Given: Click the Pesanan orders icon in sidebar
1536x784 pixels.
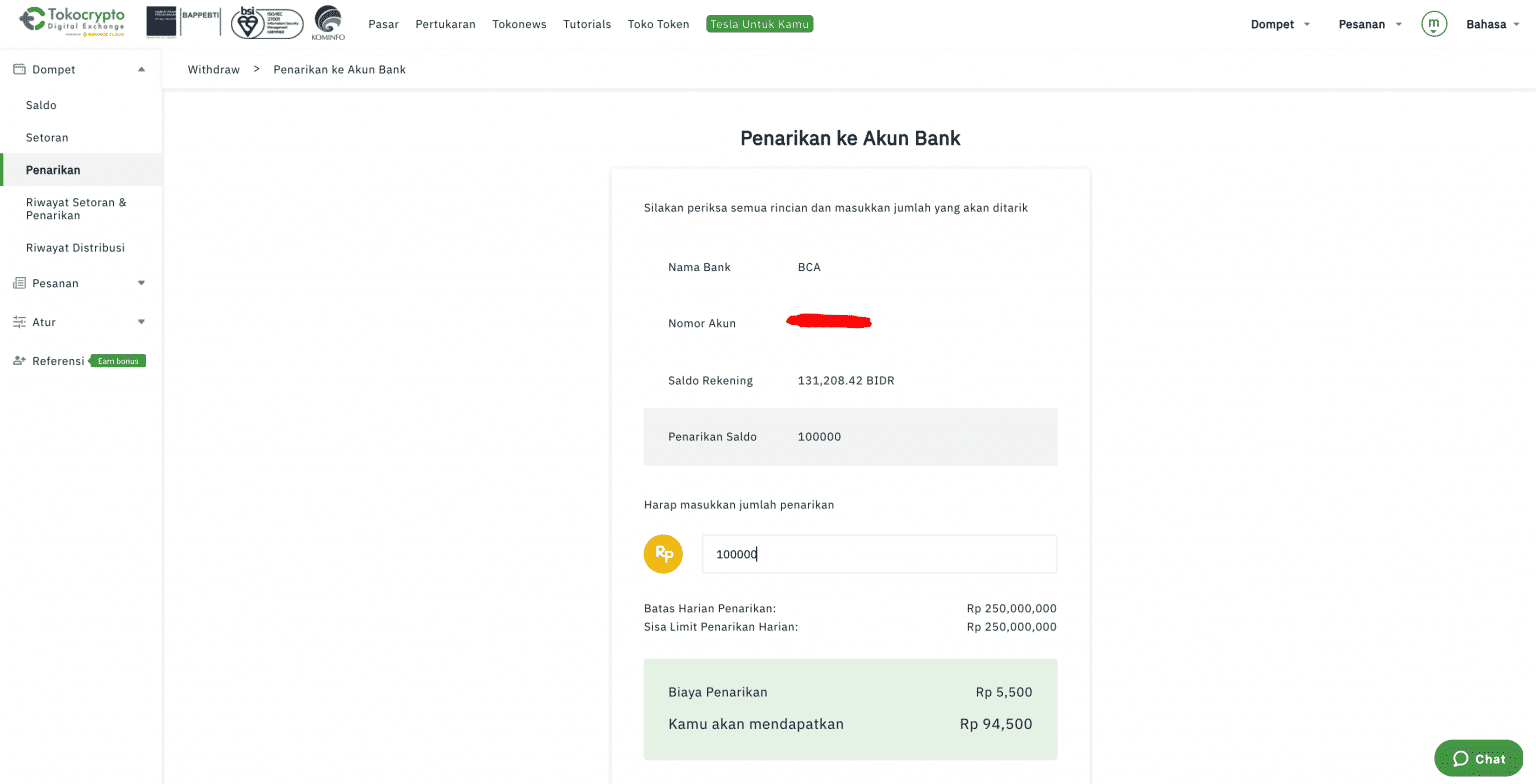Looking at the screenshot, I should coord(19,283).
